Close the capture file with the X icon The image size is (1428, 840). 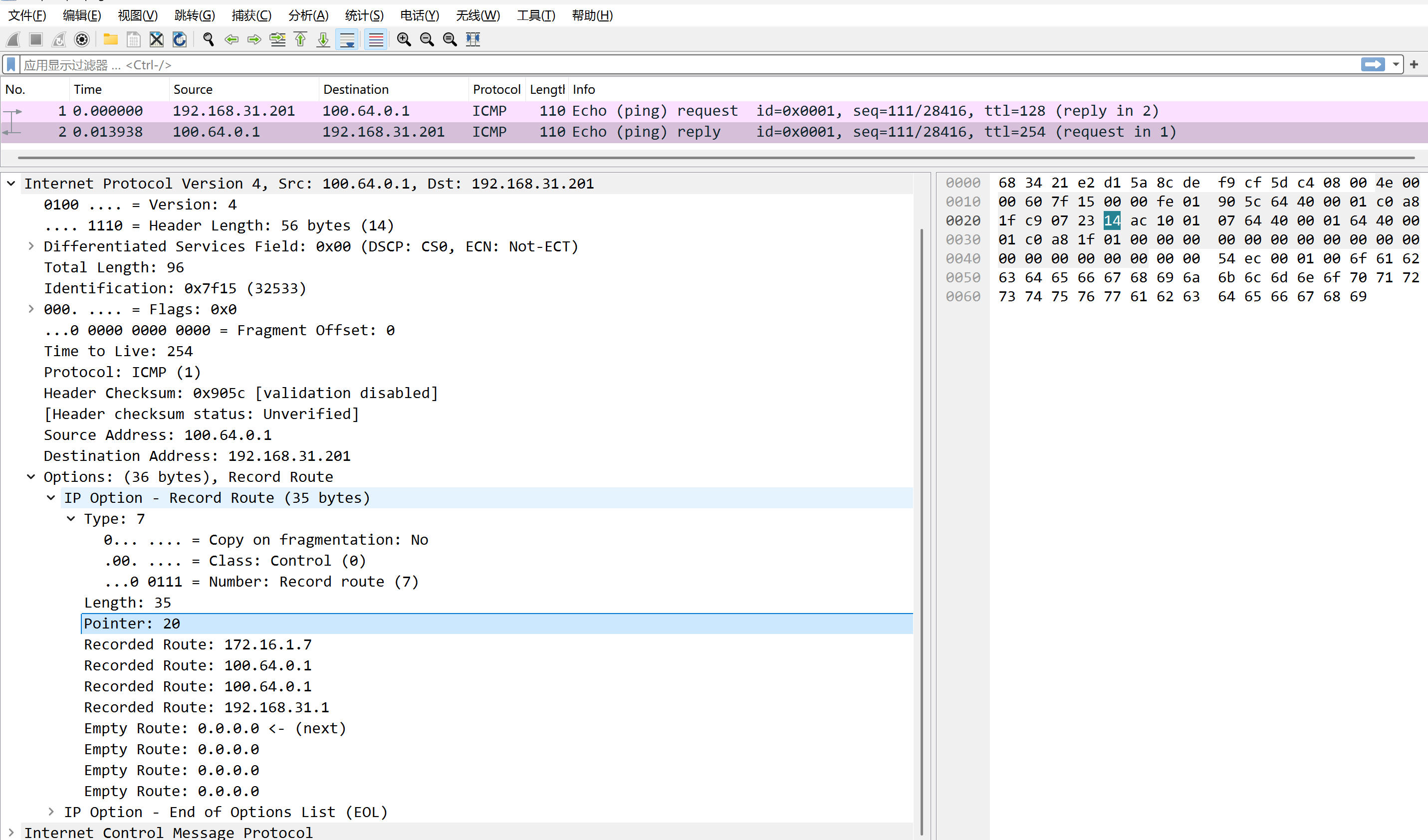pyautogui.click(x=156, y=39)
